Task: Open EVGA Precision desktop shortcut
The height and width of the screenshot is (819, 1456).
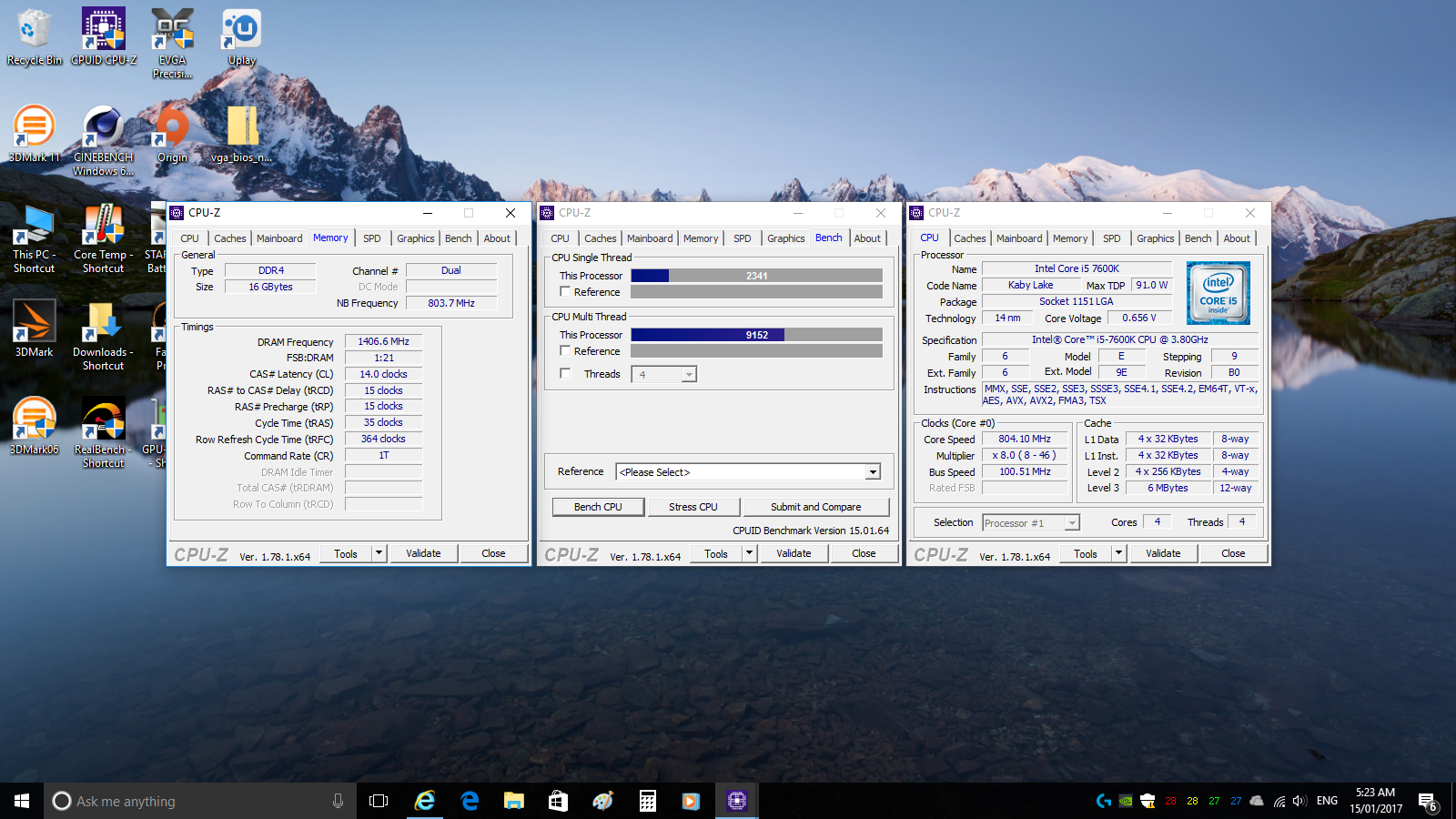Action: pyautogui.click(x=172, y=43)
